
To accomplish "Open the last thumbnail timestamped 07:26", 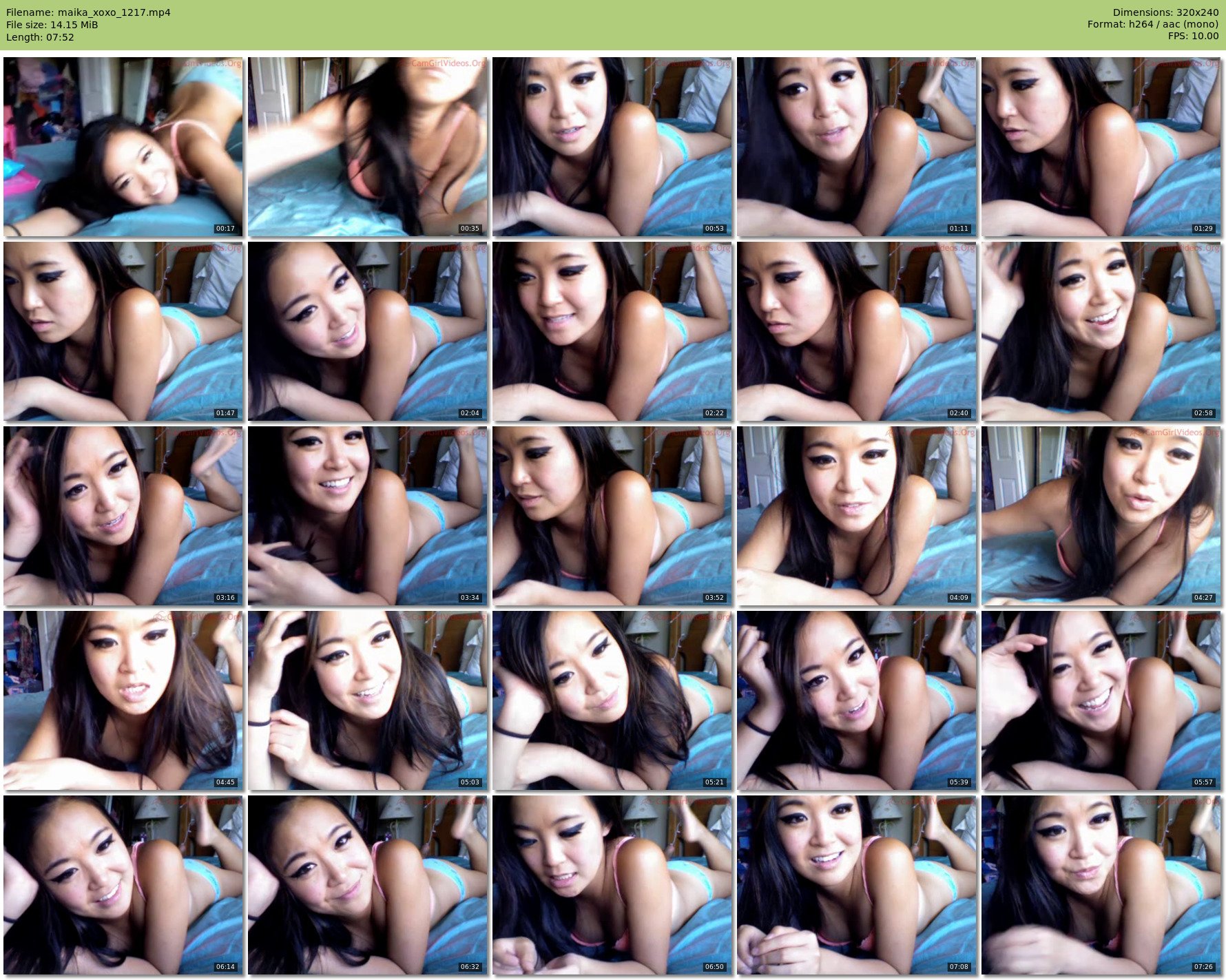I will tap(1101, 885).
